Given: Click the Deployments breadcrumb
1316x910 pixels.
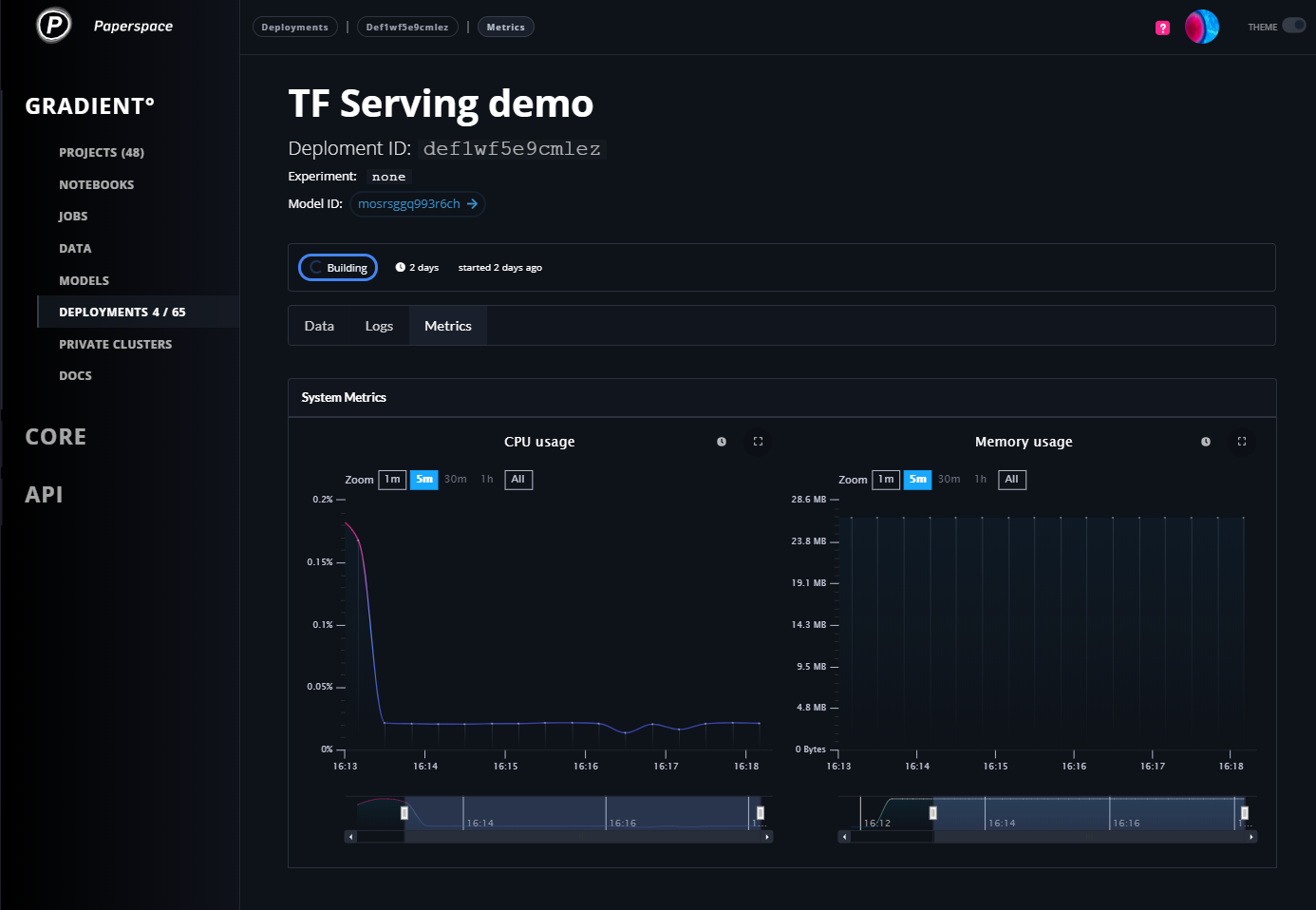Looking at the screenshot, I should click(x=295, y=27).
